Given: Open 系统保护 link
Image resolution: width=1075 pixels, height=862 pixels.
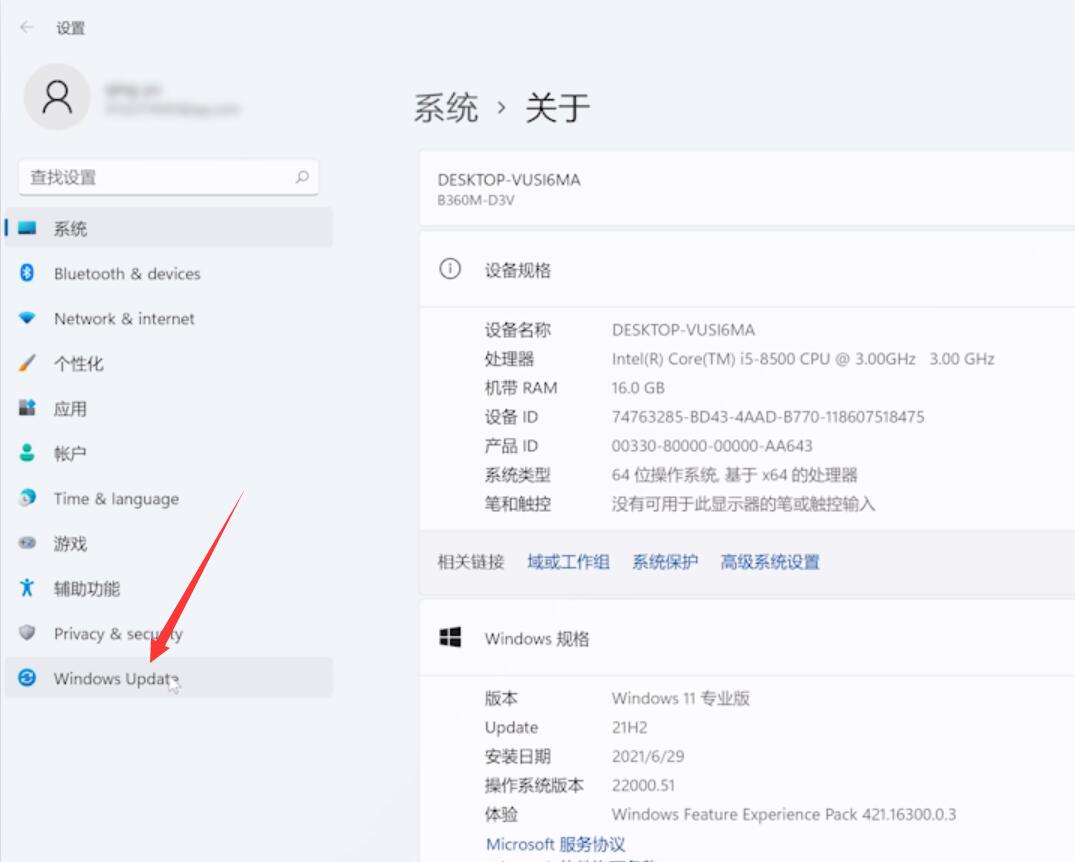Looking at the screenshot, I should [665, 562].
